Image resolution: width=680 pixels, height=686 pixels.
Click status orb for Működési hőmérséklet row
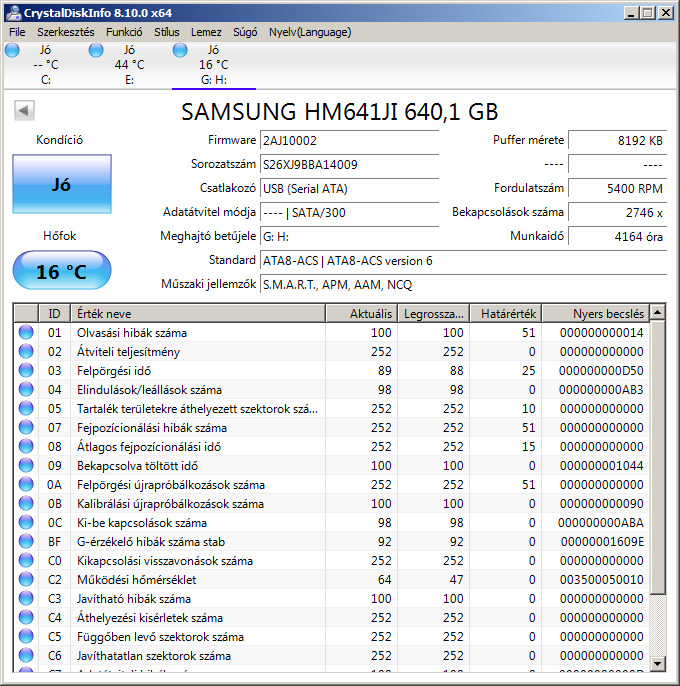(26, 580)
